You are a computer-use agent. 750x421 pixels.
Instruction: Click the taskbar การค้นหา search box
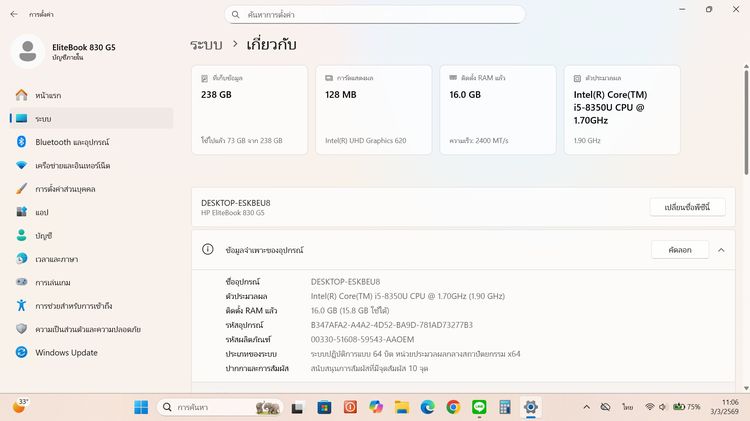[221, 407]
